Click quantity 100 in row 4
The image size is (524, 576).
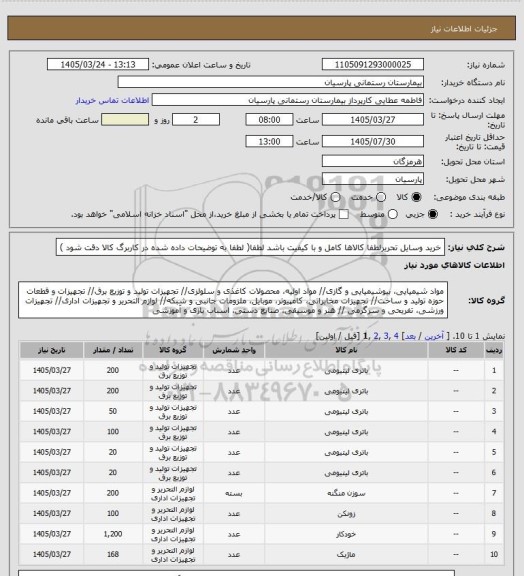[113, 432]
